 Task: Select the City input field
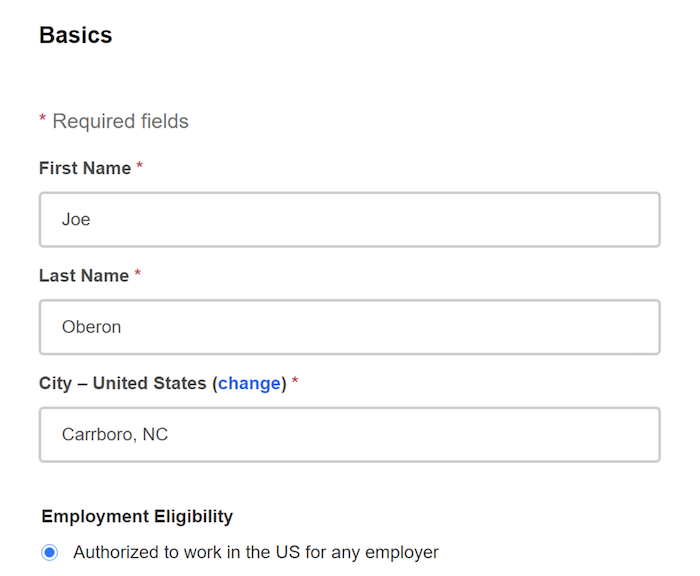tap(349, 435)
